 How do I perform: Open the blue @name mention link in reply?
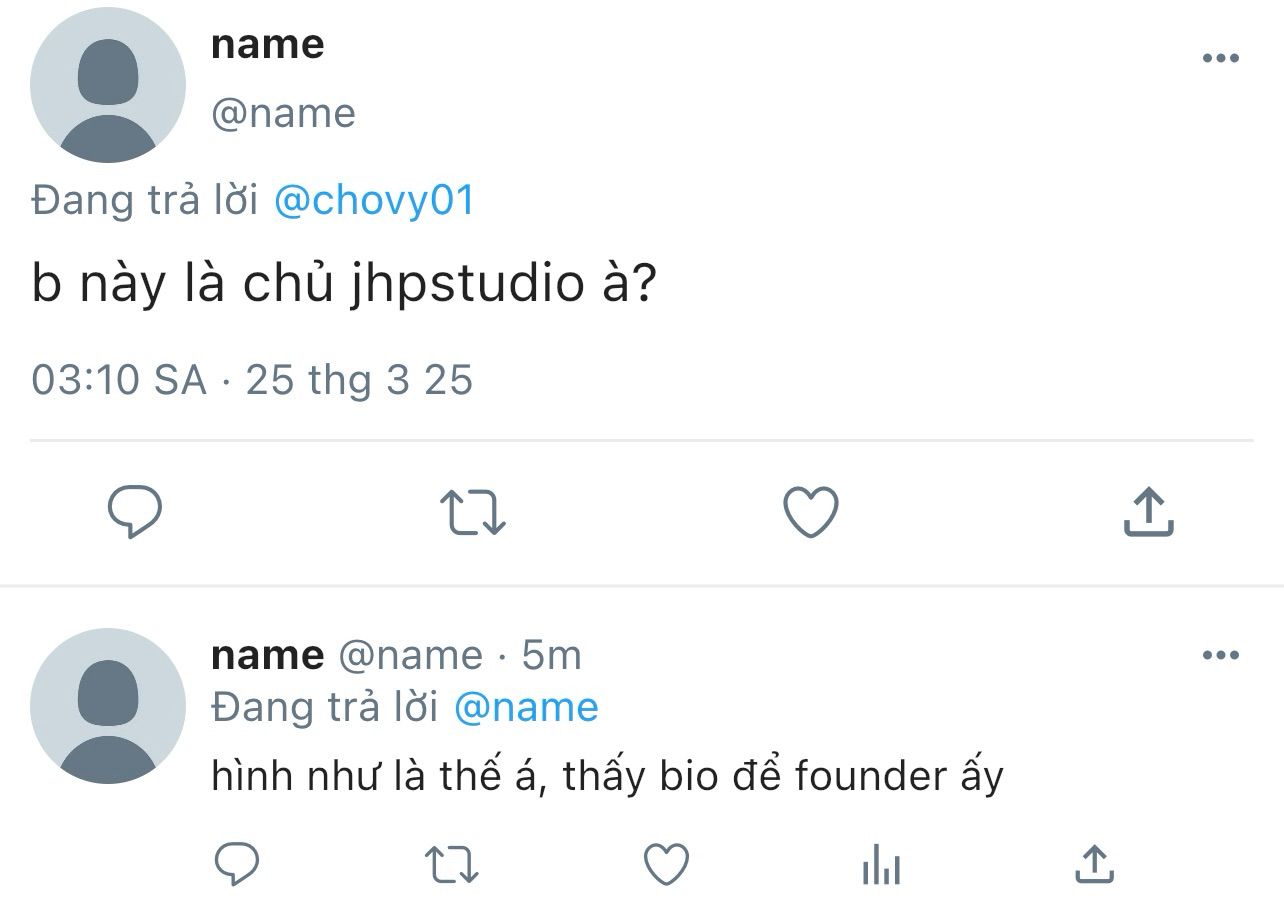(x=526, y=707)
